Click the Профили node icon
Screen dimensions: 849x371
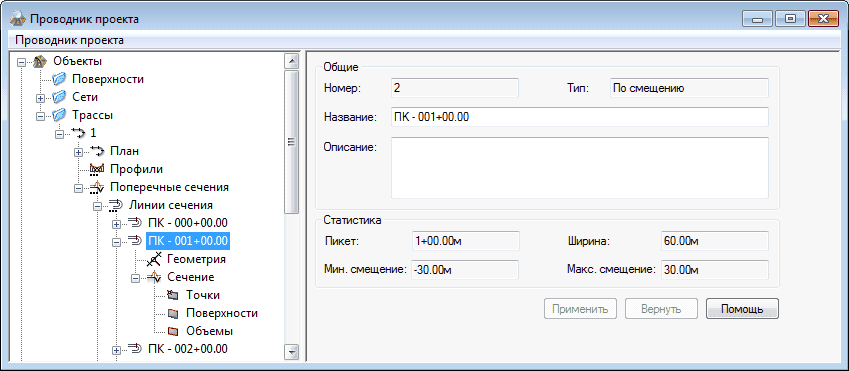pos(97,170)
